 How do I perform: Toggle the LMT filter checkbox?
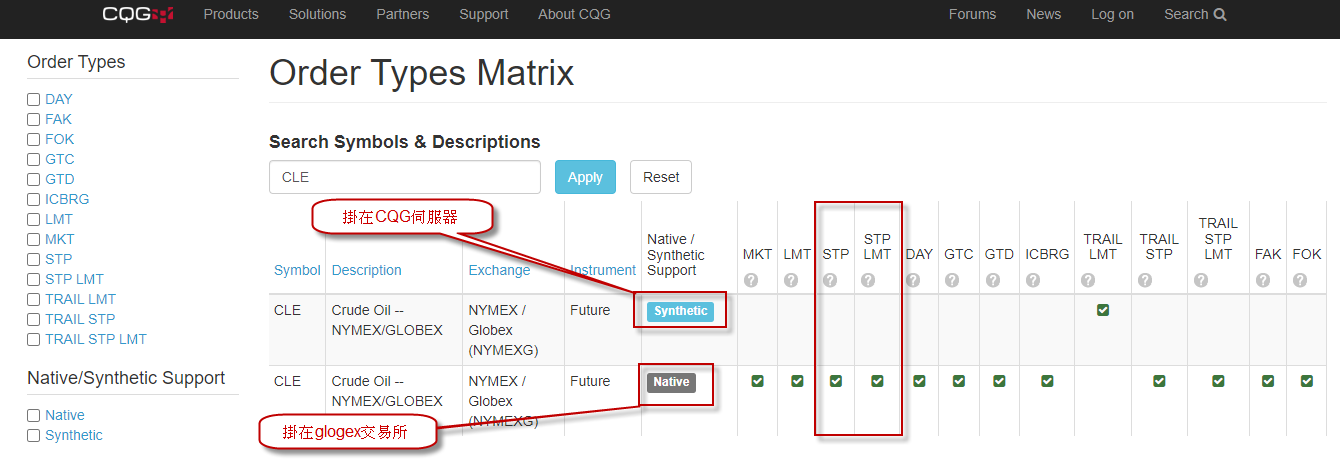(33, 220)
